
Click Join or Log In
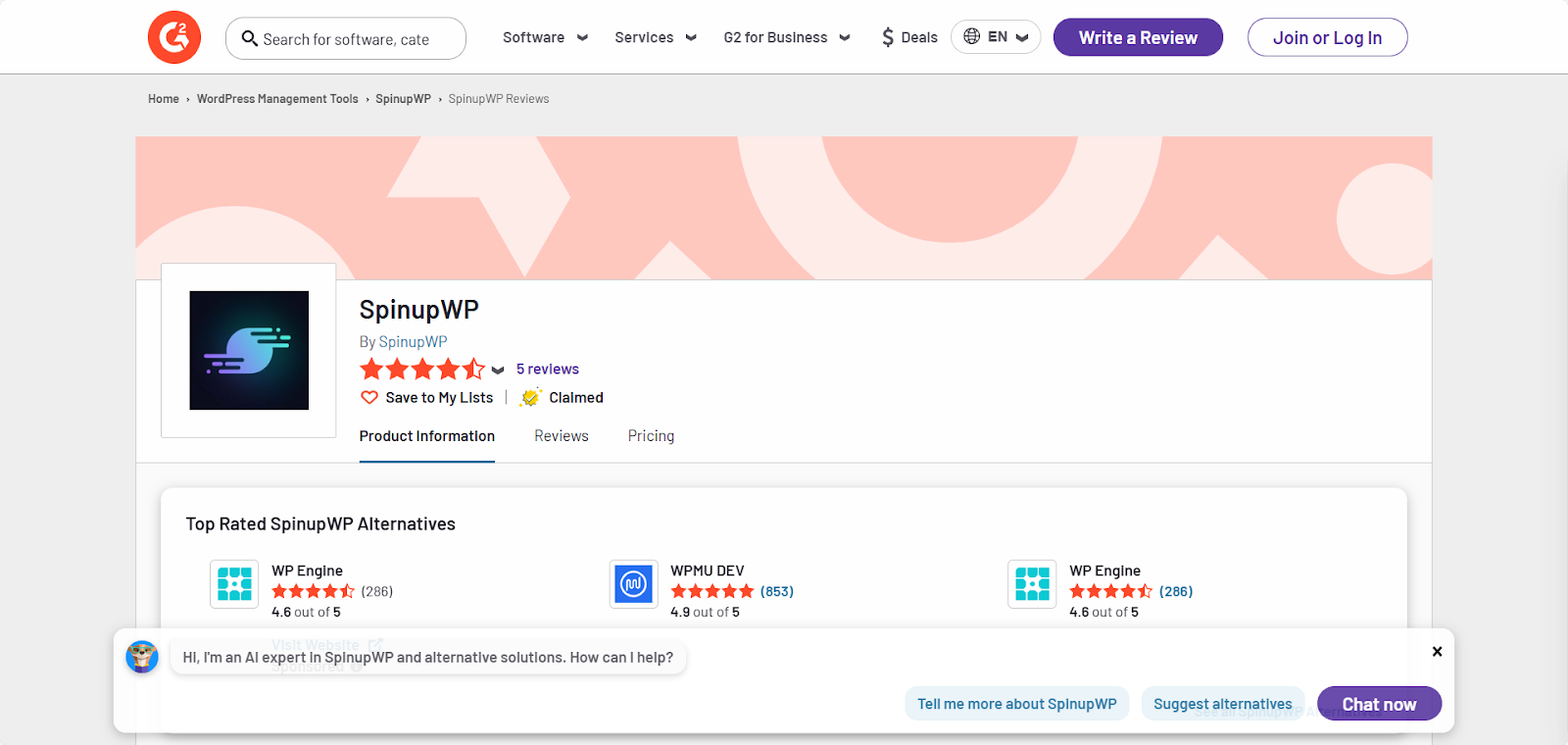click(x=1327, y=37)
